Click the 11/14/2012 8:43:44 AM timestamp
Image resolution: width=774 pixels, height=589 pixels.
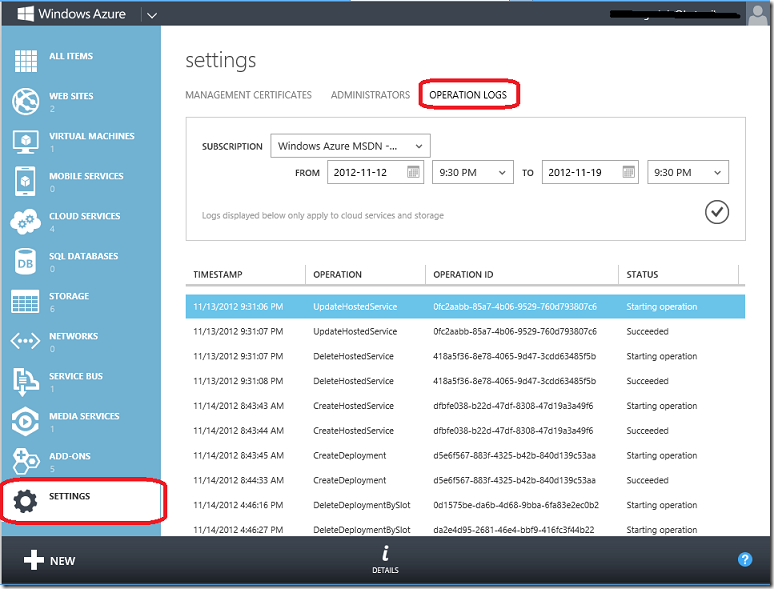[x=238, y=431]
